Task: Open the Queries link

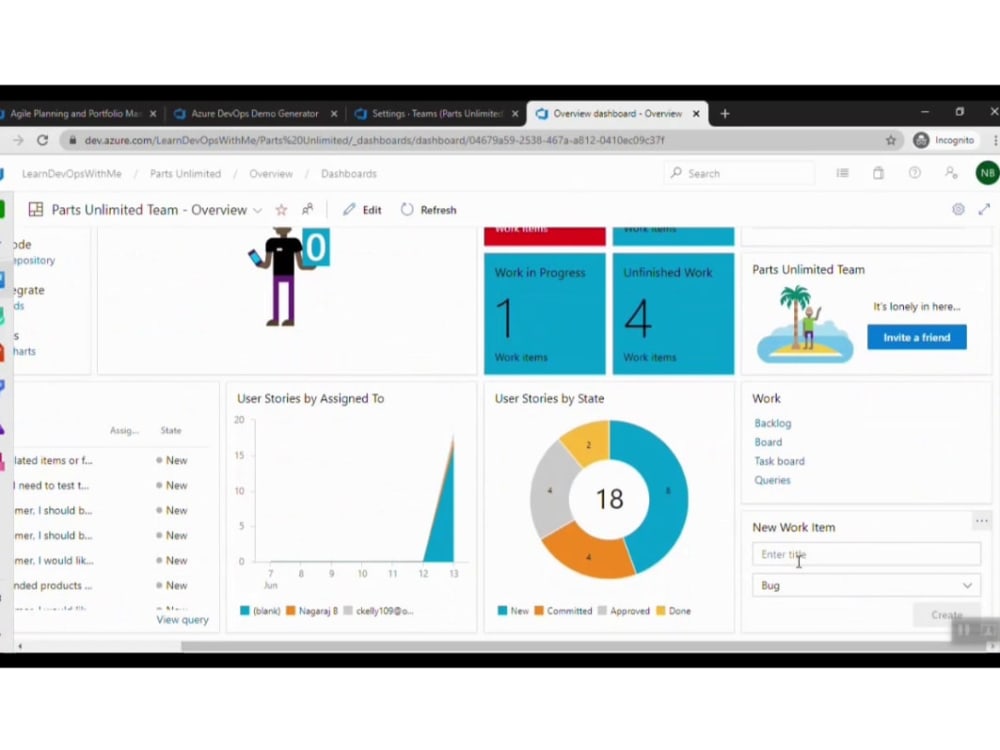Action: tap(772, 480)
